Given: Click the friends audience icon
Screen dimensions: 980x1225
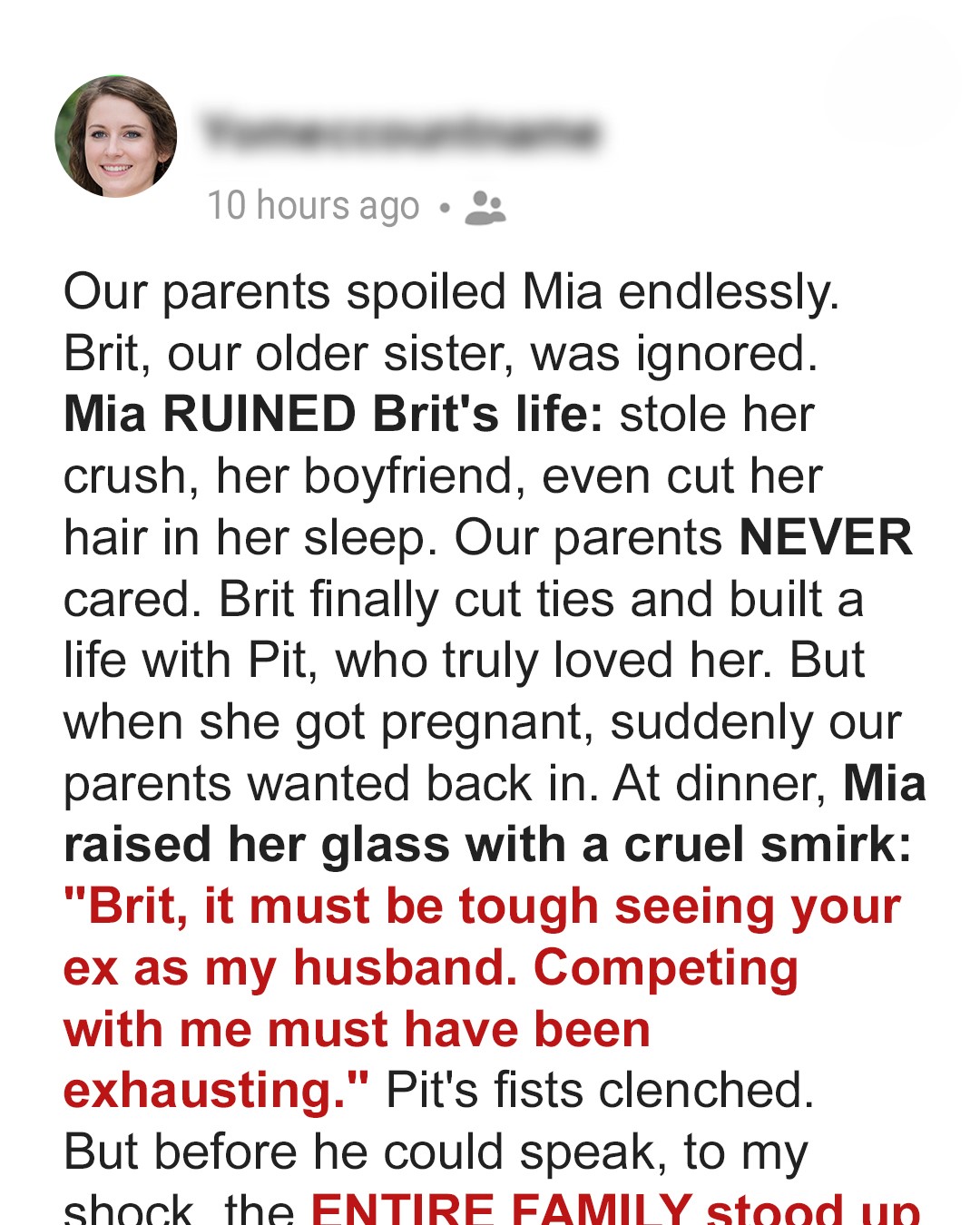Looking at the screenshot, I should coord(485,207).
